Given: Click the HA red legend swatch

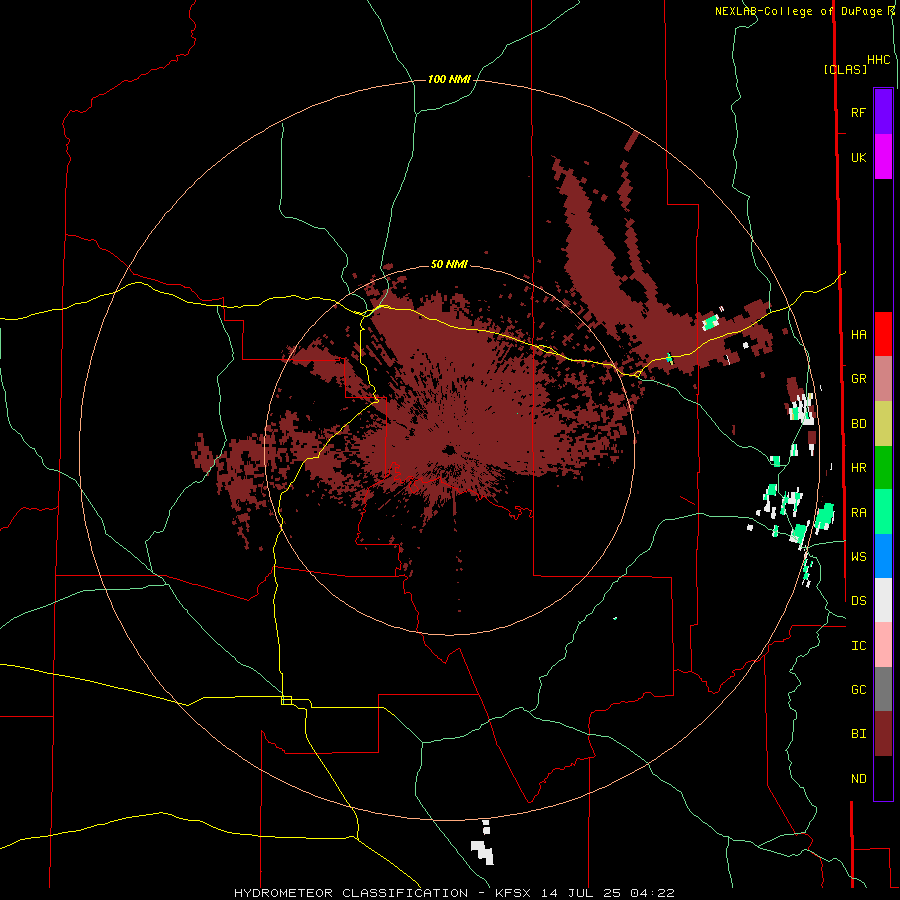Looking at the screenshot, I should [x=883, y=334].
